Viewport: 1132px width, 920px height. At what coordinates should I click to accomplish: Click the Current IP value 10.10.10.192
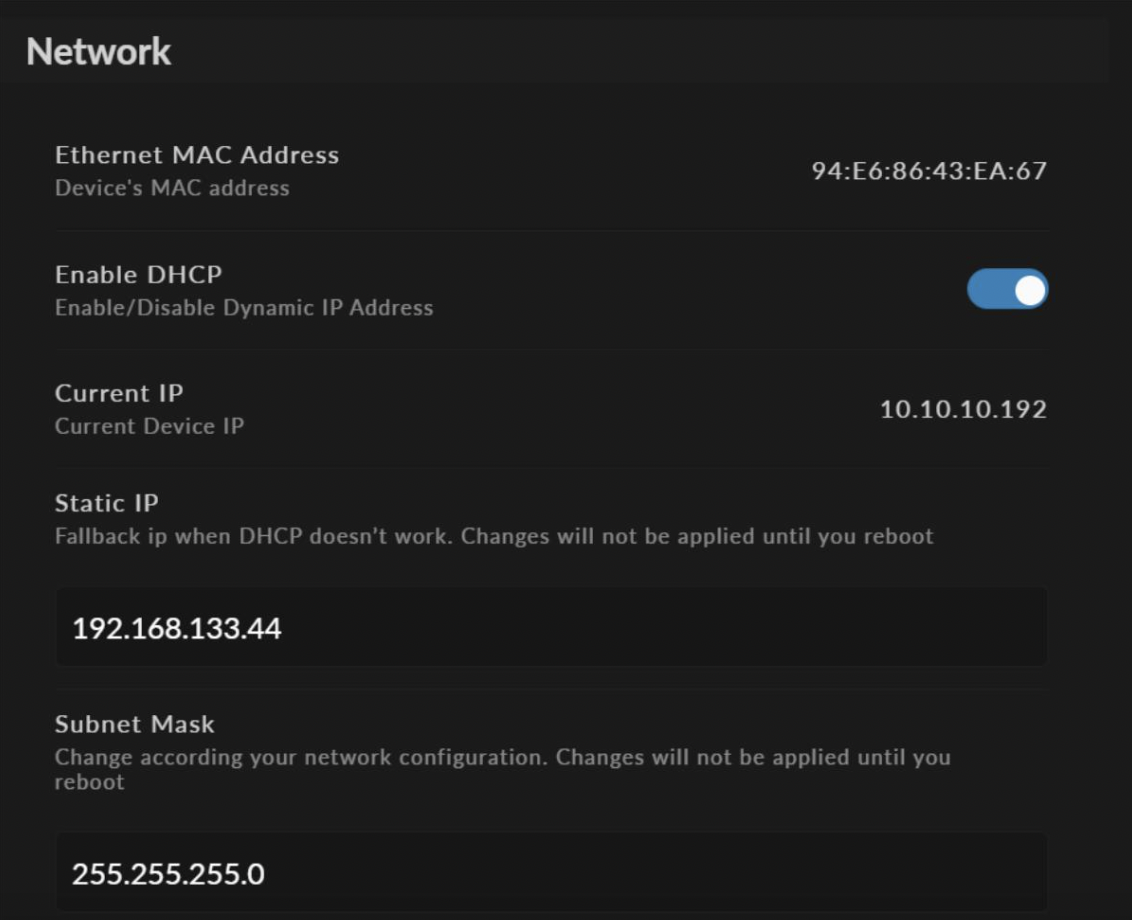click(x=962, y=409)
